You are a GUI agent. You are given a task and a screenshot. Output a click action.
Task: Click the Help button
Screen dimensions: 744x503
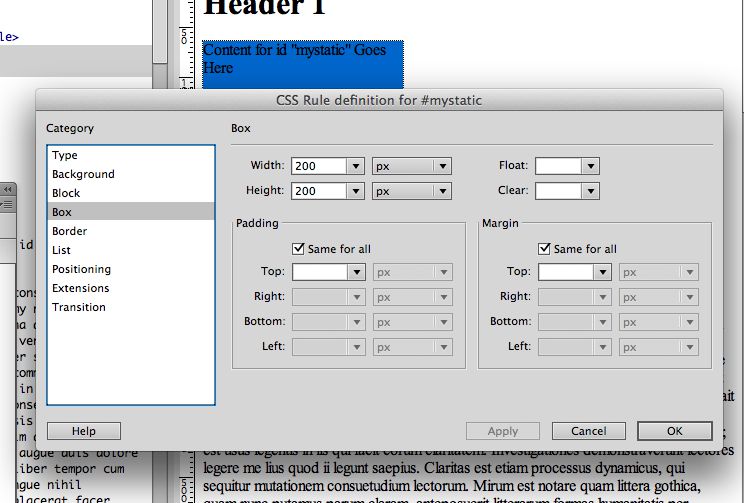[x=84, y=431]
